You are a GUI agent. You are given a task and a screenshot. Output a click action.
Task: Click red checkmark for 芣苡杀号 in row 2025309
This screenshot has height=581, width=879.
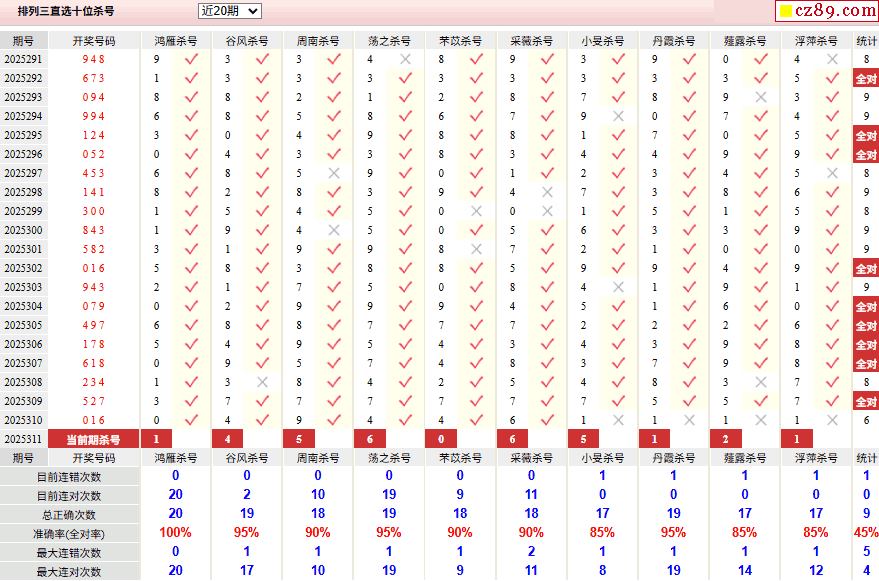(476, 401)
